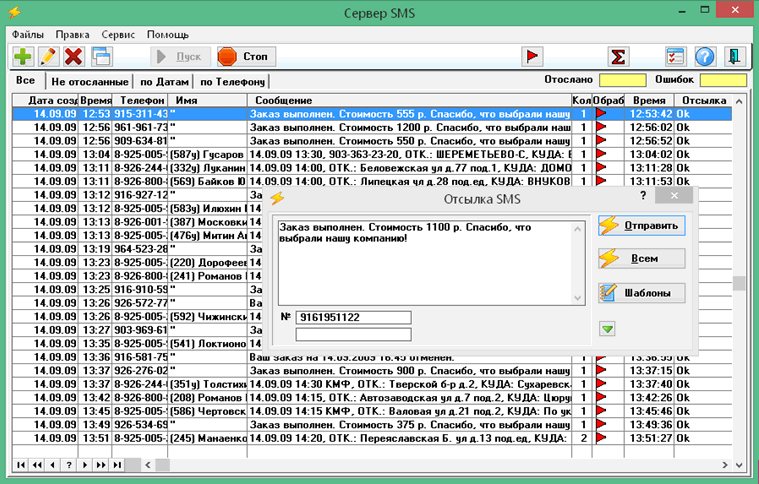The image size is (759, 484).
Task: Click question mark help in Отсылка SMS dialog
Action: pyautogui.click(x=643, y=196)
